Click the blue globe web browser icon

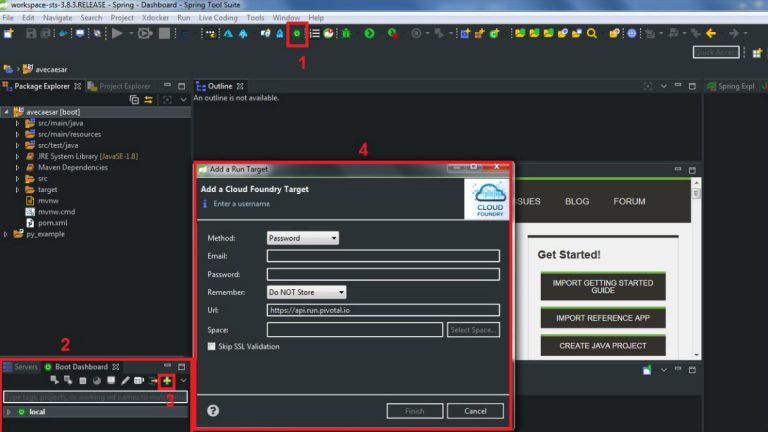[632, 33]
